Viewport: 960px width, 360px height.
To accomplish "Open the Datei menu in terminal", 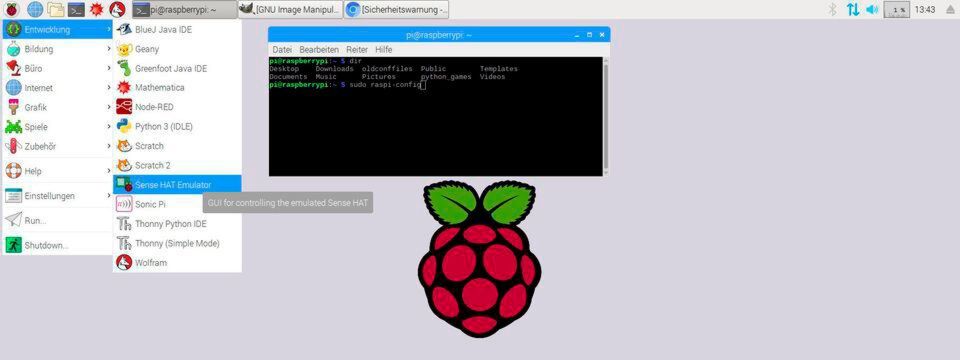I will pos(282,50).
